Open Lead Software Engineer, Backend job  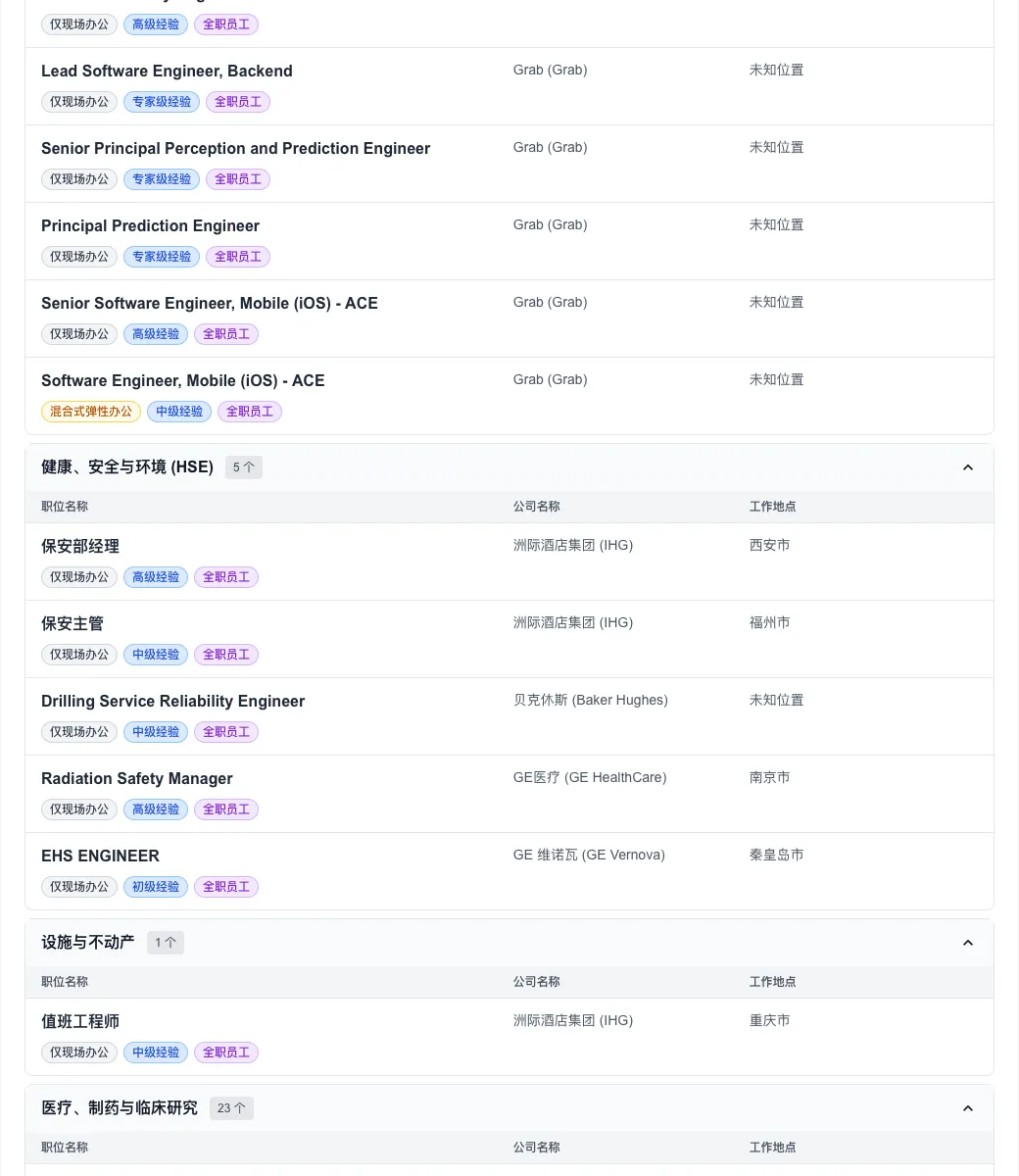click(167, 71)
